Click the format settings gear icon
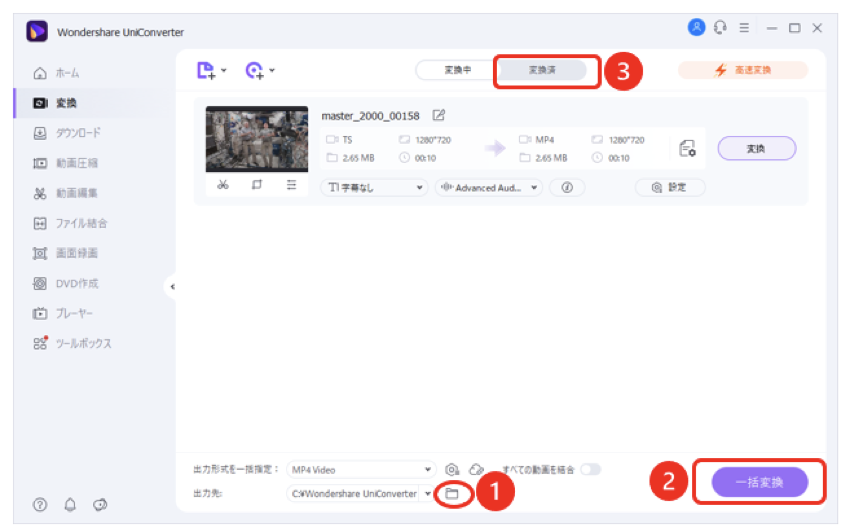 pyautogui.click(x=452, y=470)
